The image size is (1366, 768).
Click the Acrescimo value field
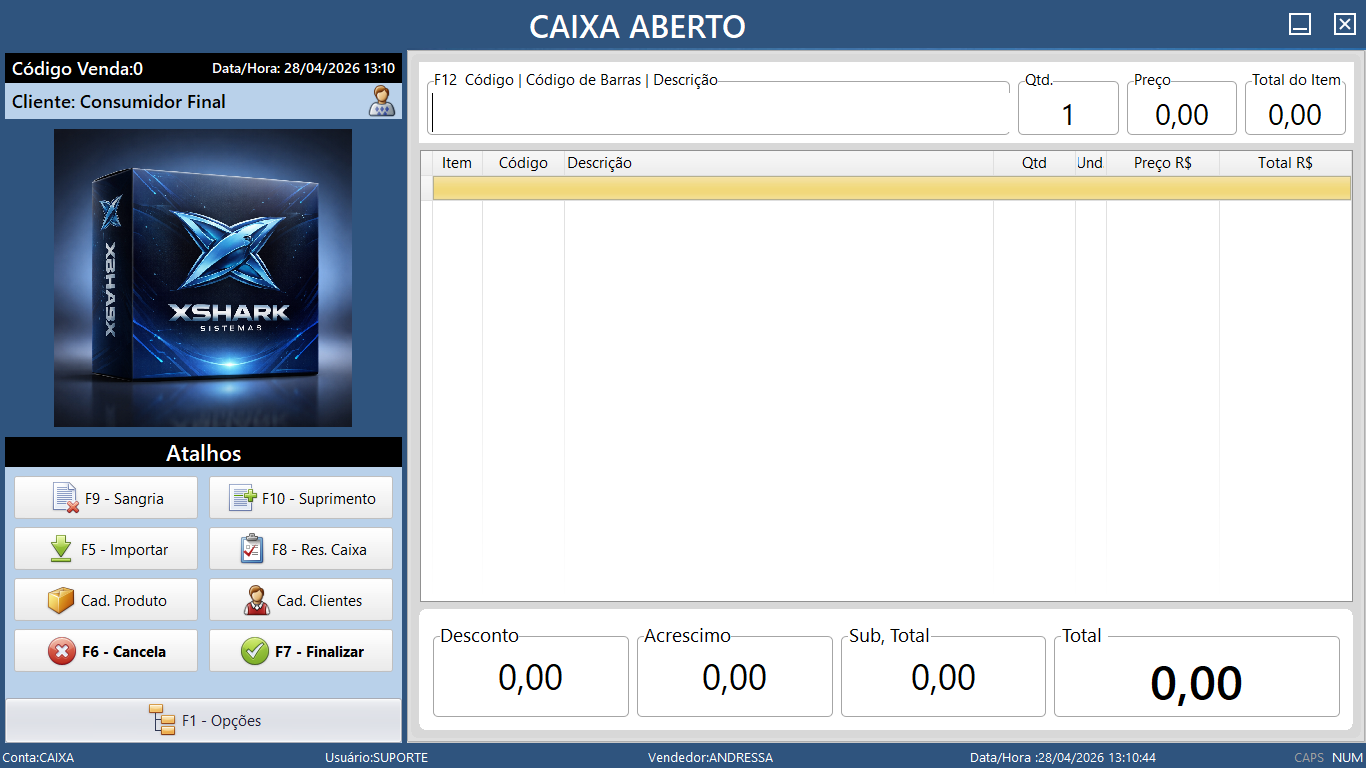click(735, 677)
